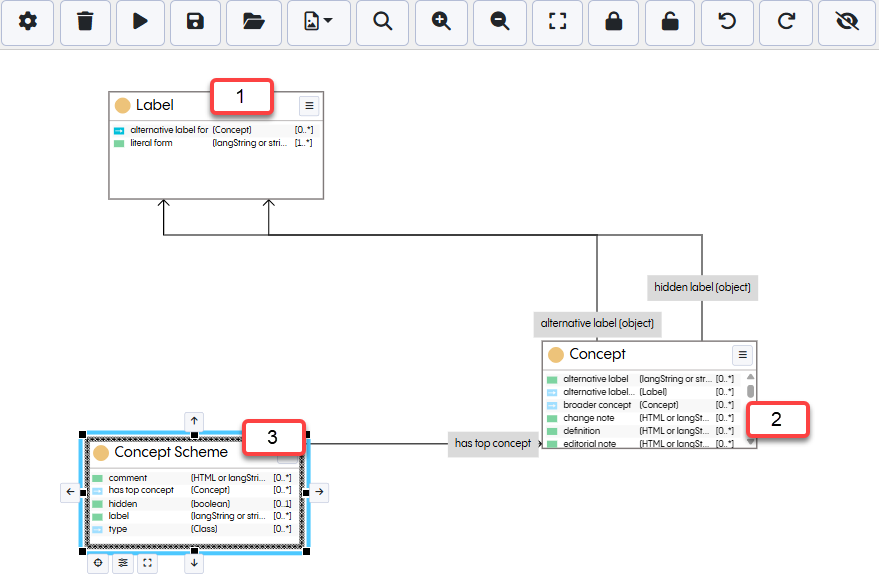Select 'literal form' property in Label
Screen dimensions: 879x587
(x=214, y=144)
